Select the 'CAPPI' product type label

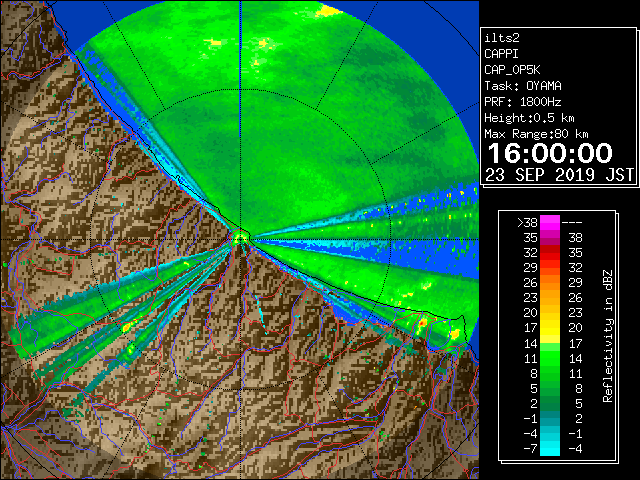click(x=501, y=54)
